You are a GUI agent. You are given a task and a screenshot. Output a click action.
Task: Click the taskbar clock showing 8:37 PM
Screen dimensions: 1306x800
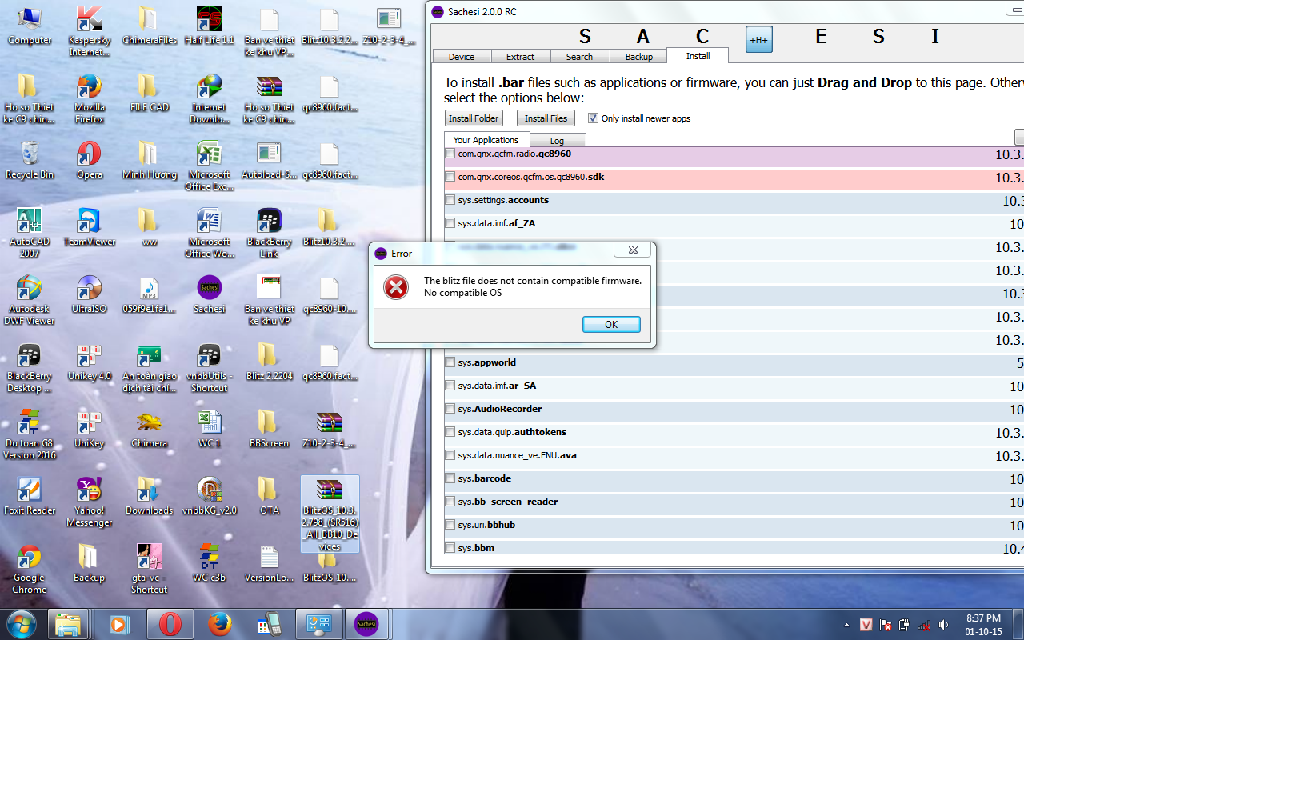coord(983,625)
